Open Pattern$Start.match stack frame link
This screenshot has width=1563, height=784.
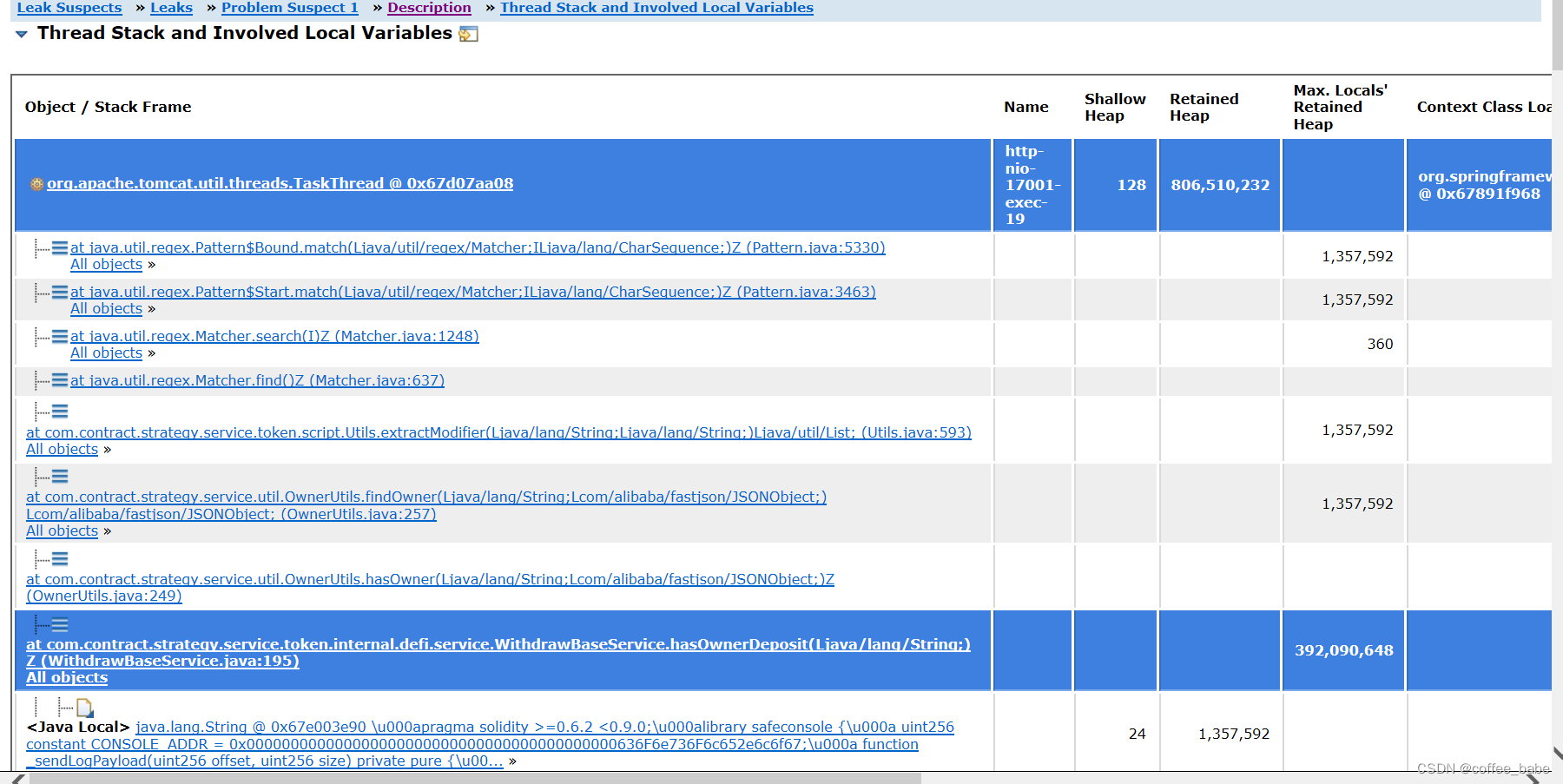473,292
